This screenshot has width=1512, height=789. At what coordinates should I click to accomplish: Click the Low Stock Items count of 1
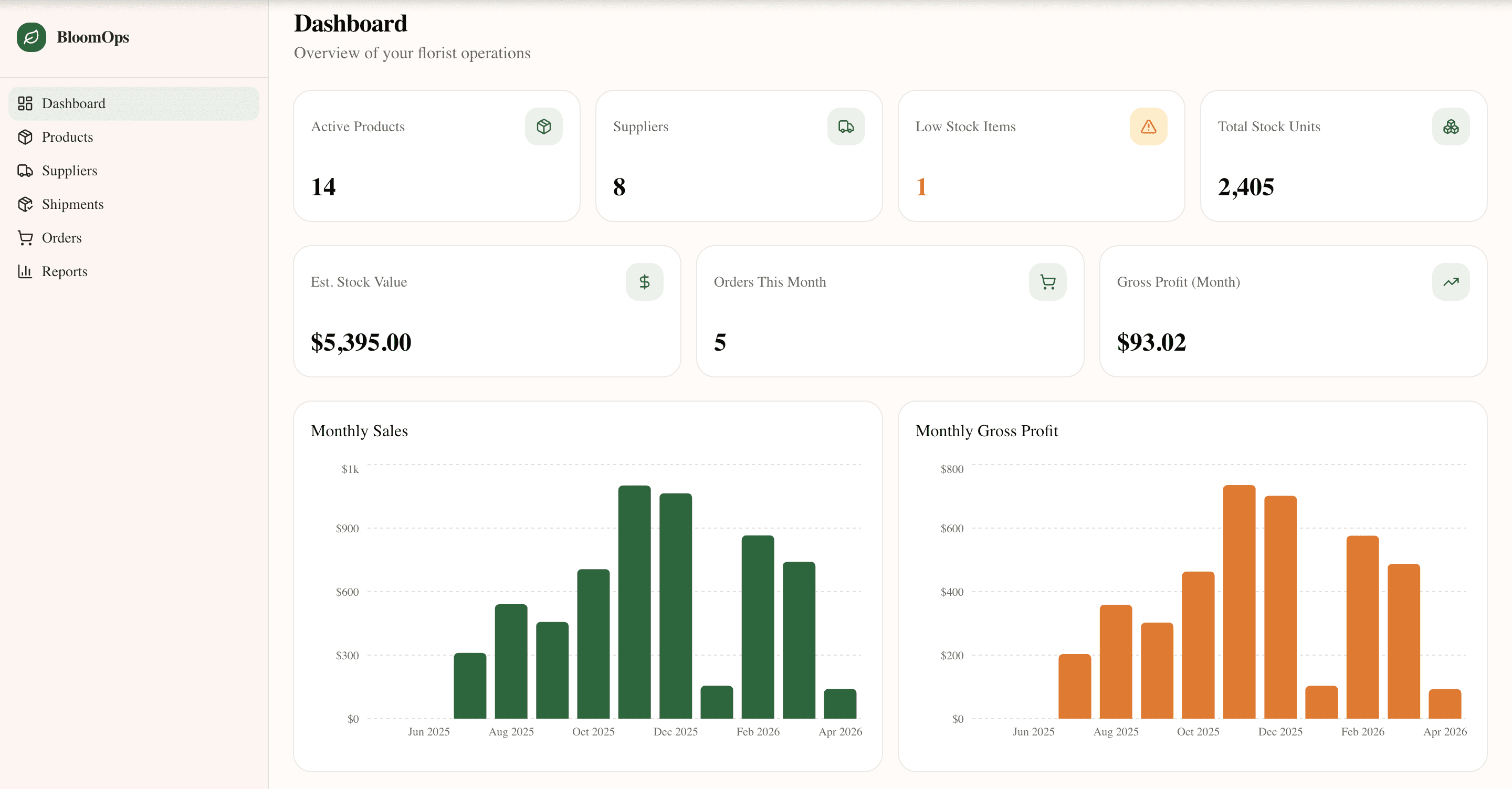[x=921, y=187]
